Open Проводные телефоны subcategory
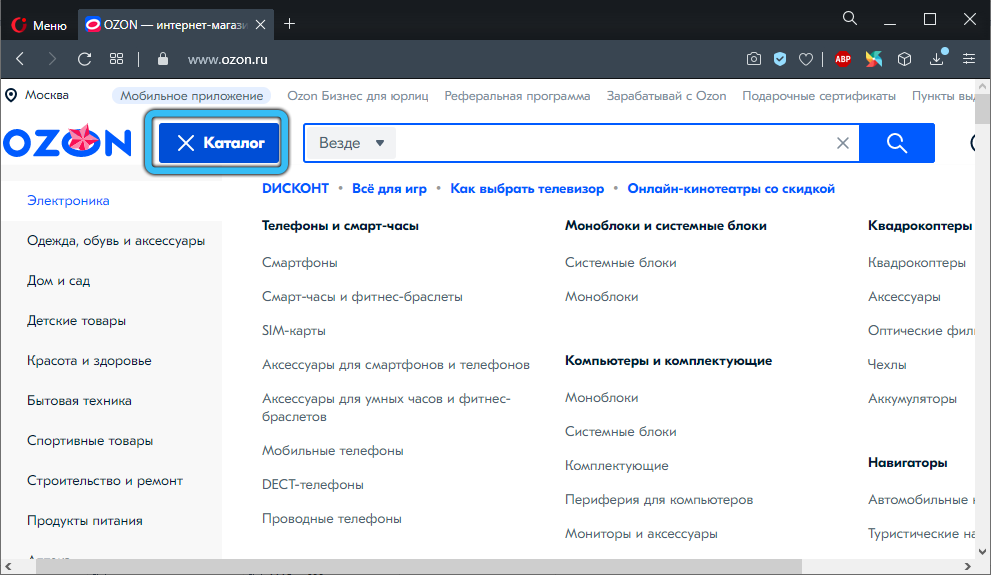 (x=332, y=519)
